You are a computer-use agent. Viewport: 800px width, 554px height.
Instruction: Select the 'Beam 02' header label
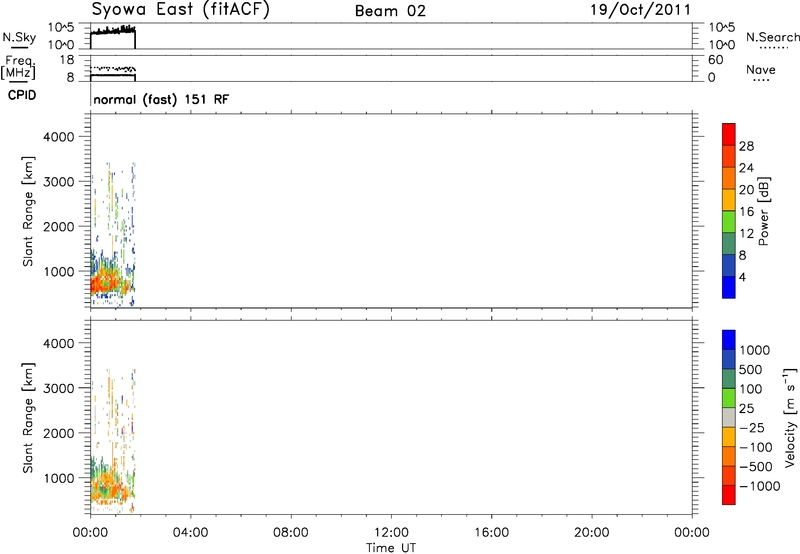(390, 11)
